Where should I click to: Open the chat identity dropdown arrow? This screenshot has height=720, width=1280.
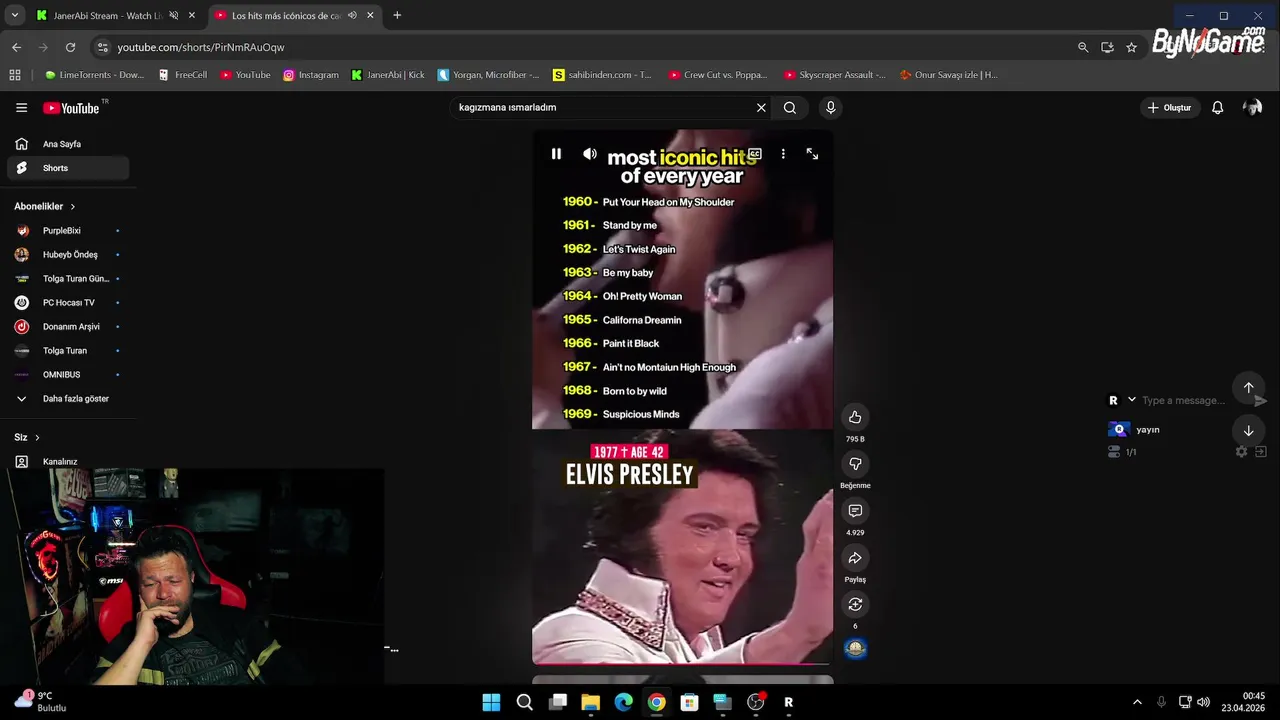point(1132,400)
